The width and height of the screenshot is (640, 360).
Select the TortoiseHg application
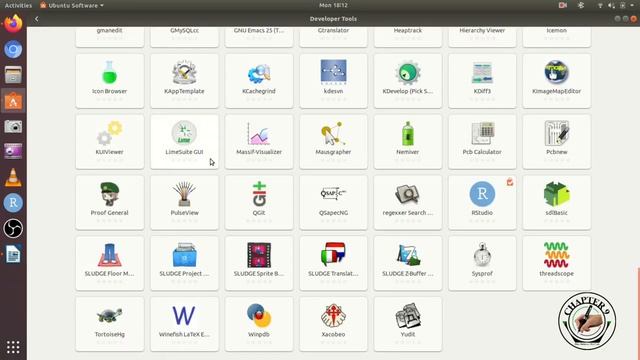tap(109, 324)
